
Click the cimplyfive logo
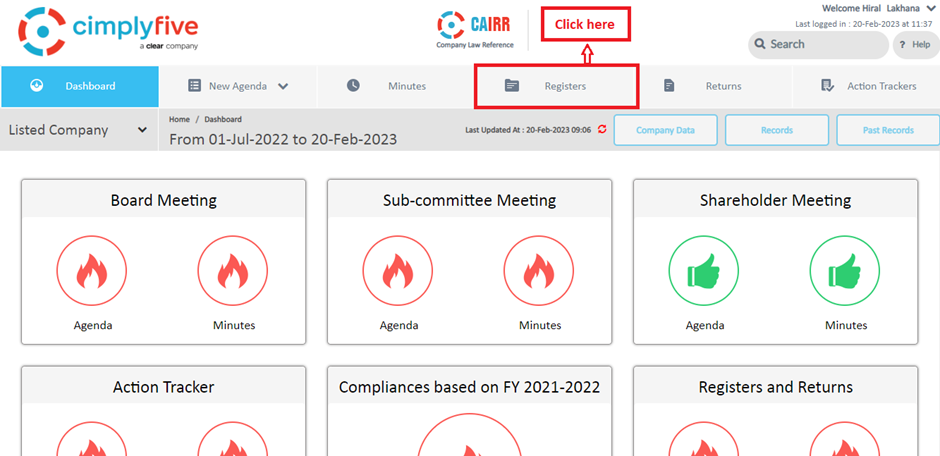click(108, 32)
